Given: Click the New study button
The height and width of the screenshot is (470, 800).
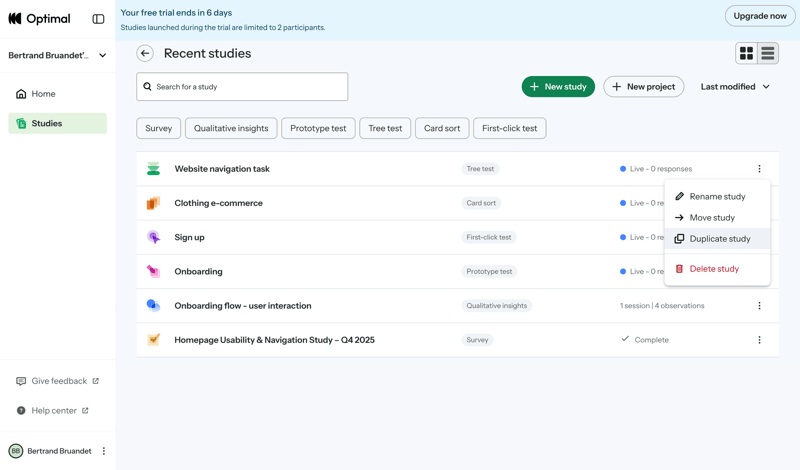Looking at the screenshot, I should (x=558, y=87).
